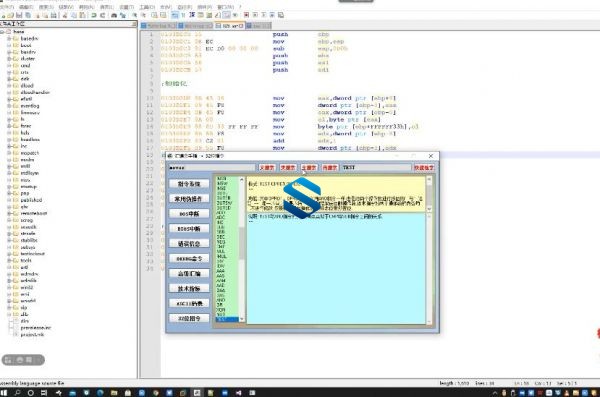Click the Save Recorded Macro toolbar icon

coord(281,15)
